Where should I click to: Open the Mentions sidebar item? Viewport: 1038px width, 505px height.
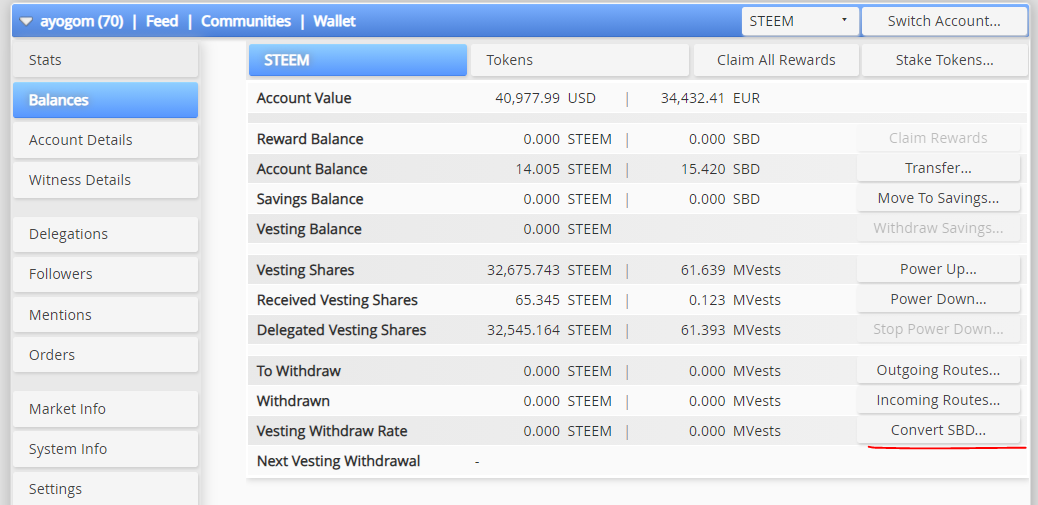point(105,315)
